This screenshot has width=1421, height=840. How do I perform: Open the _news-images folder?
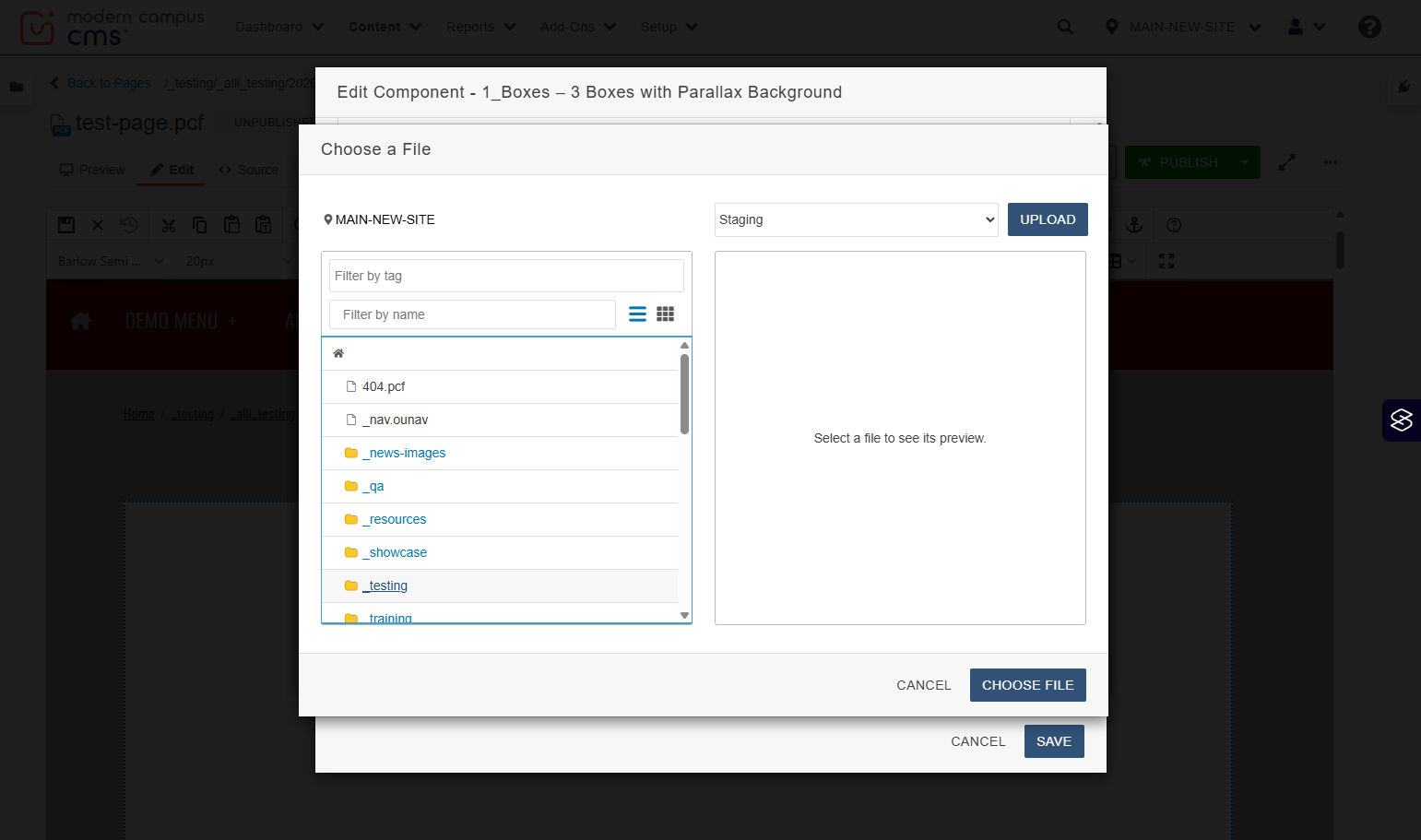404,453
